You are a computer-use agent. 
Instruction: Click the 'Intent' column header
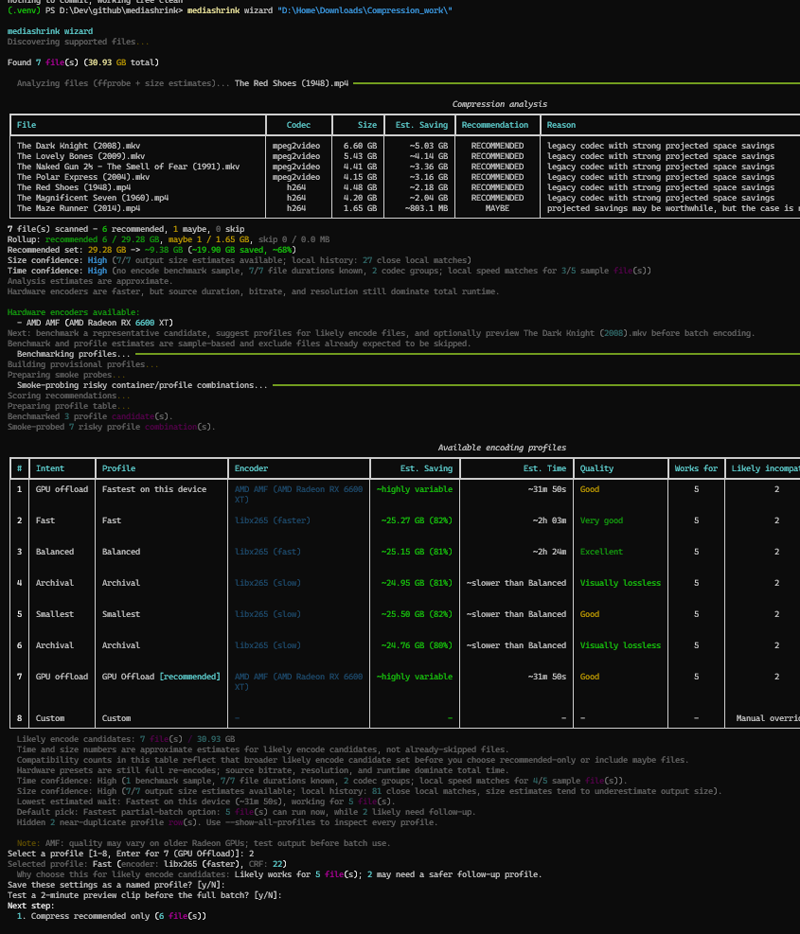point(50,469)
